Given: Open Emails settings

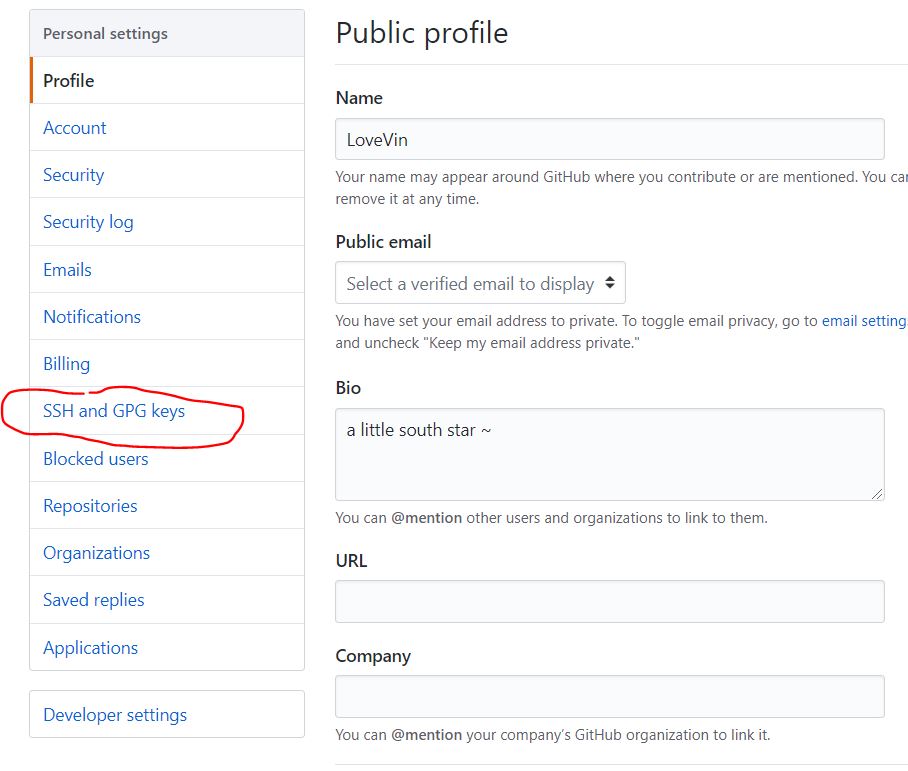Looking at the screenshot, I should (x=67, y=270).
